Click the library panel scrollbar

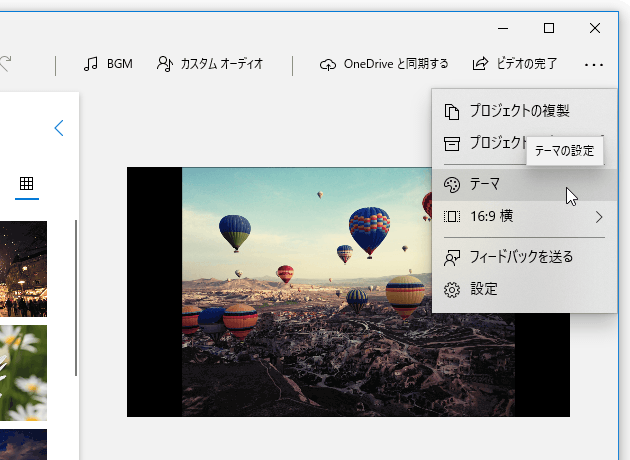pyautogui.click(x=76, y=298)
